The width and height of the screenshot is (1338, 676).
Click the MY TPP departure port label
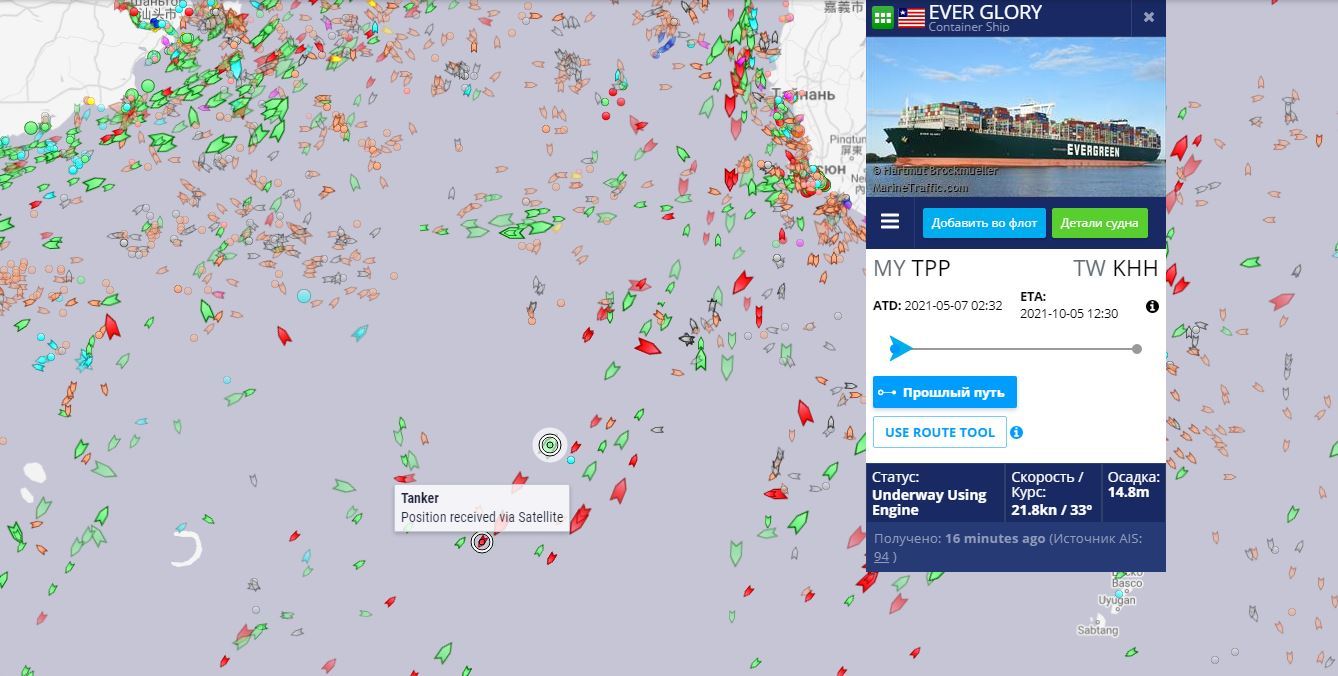[912, 268]
